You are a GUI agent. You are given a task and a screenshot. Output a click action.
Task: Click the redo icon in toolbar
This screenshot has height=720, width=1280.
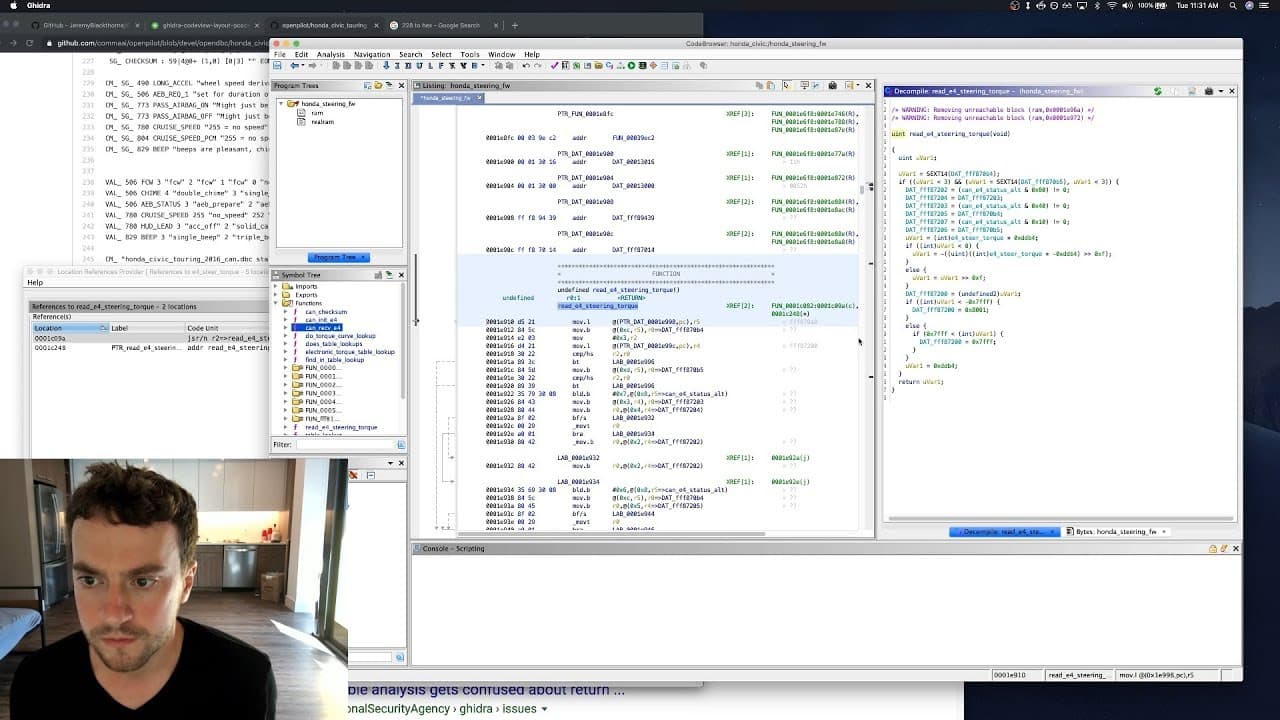(538, 65)
